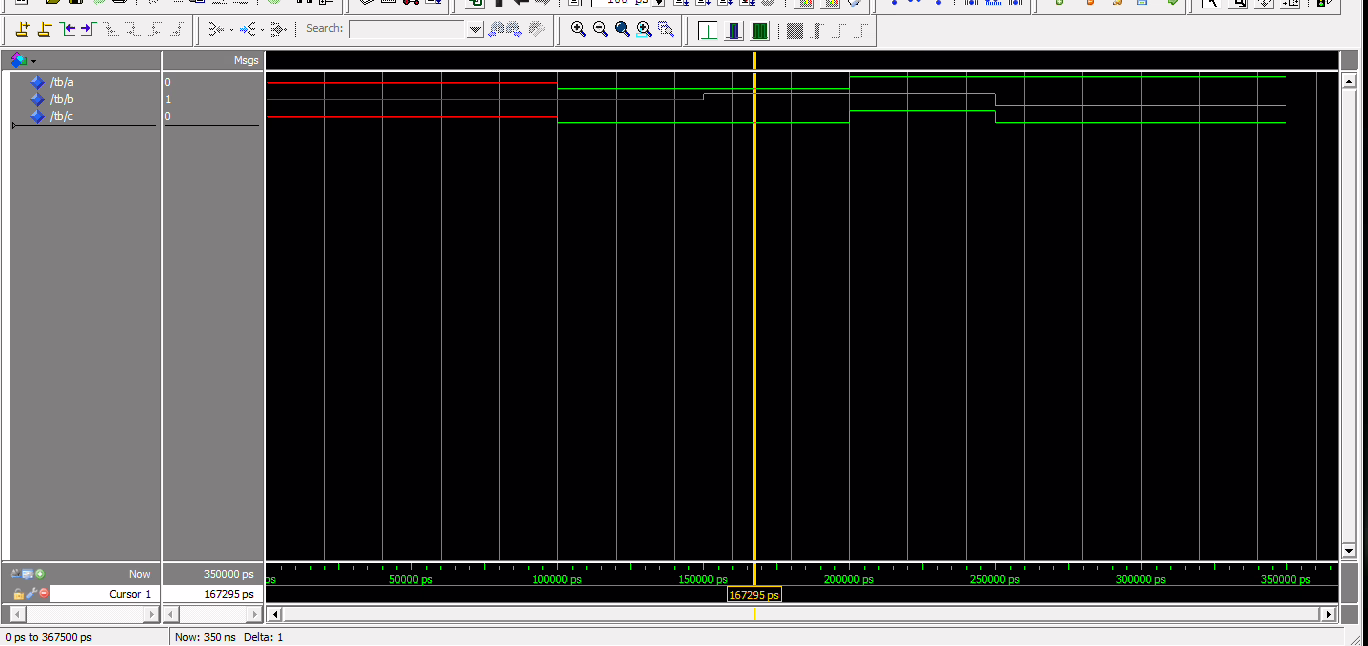This screenshot has width=1368, height=646.
Task: Click the solid green wave format icon
Action: pyautogui.click(x=760, y=30)
